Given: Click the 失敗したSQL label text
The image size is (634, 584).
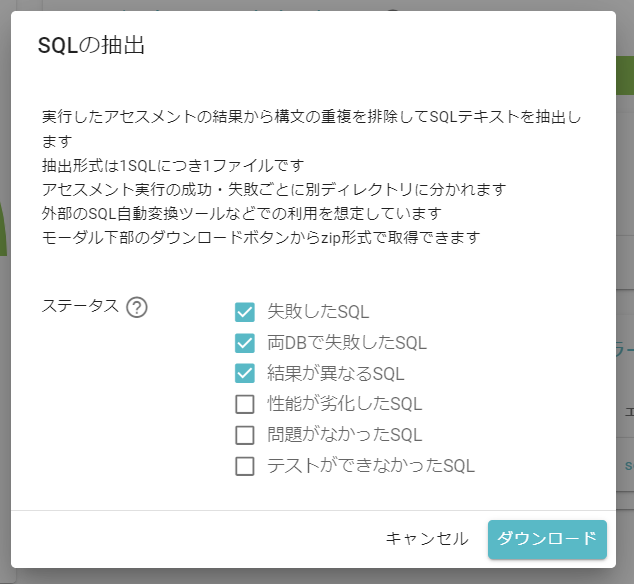Looking at the screenshot, I should click(318, 312).
